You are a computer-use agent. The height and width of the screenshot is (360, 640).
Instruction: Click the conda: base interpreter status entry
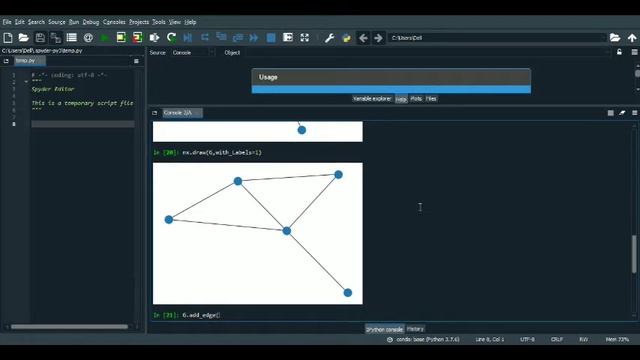[x=423, y=340]
